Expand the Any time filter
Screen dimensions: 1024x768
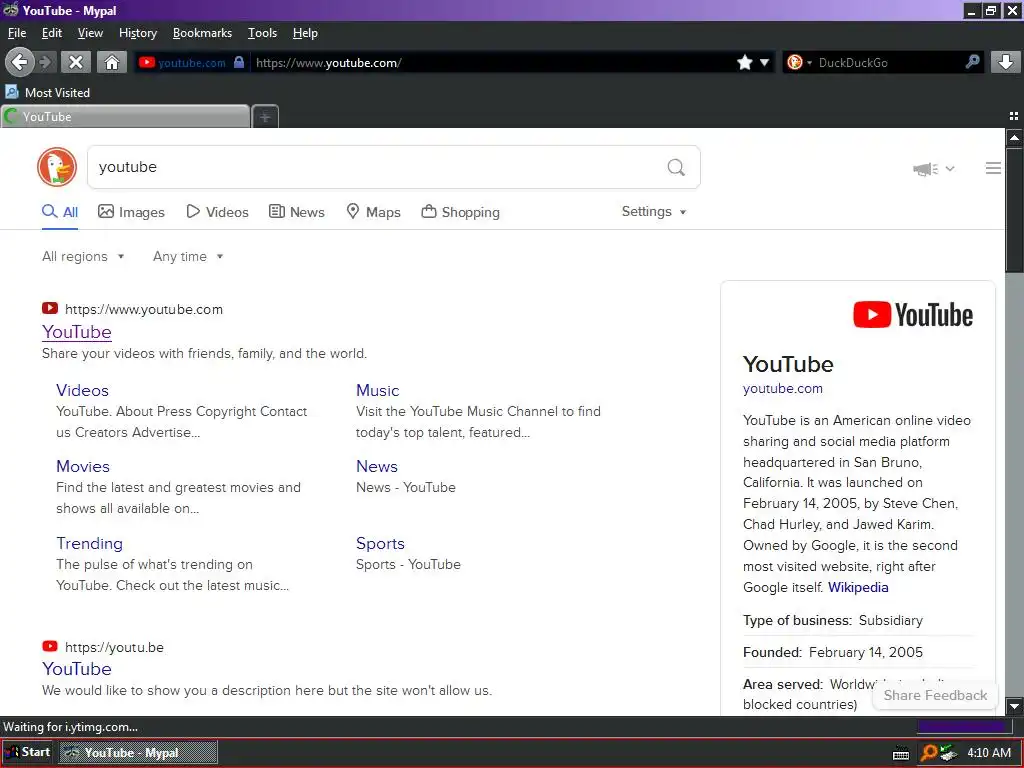point(188,256)
